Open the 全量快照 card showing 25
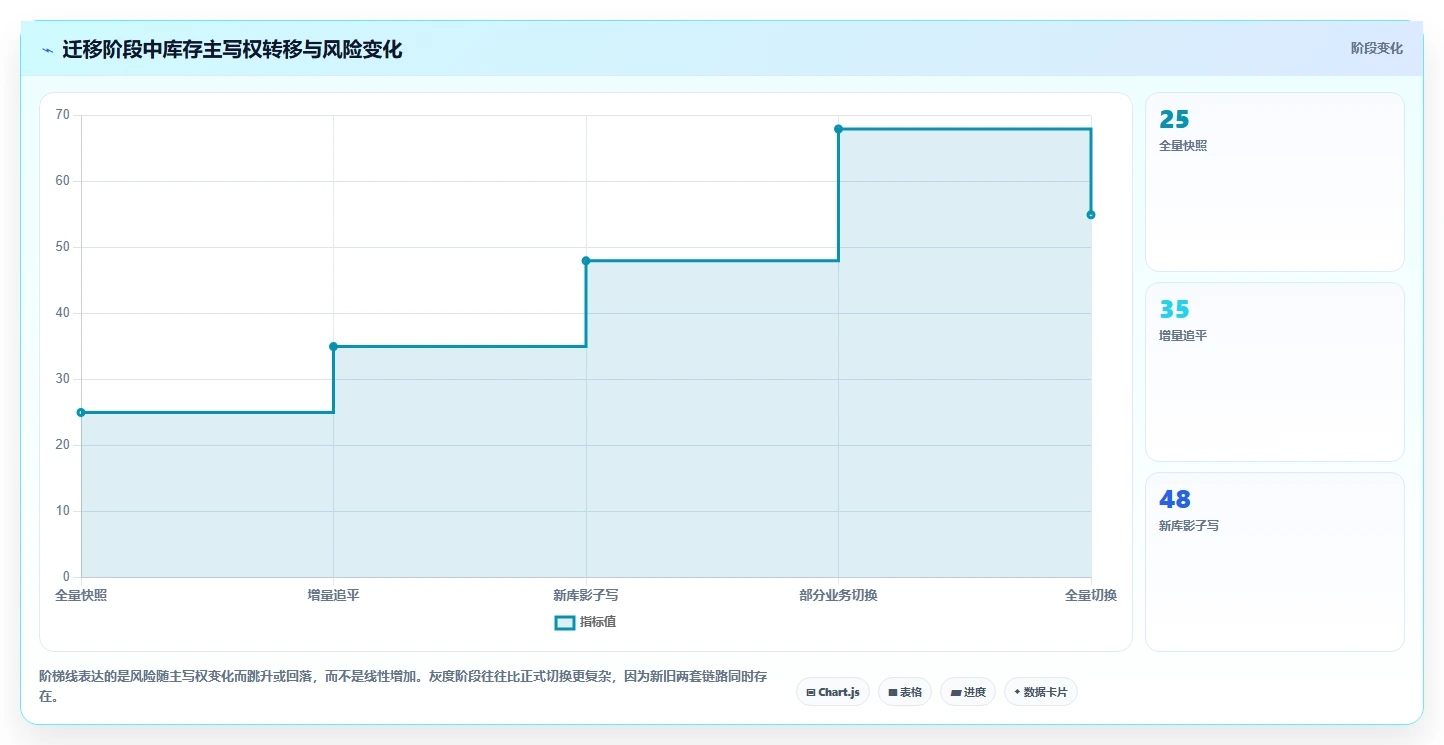1444x745 pixels. (1274, 182)
